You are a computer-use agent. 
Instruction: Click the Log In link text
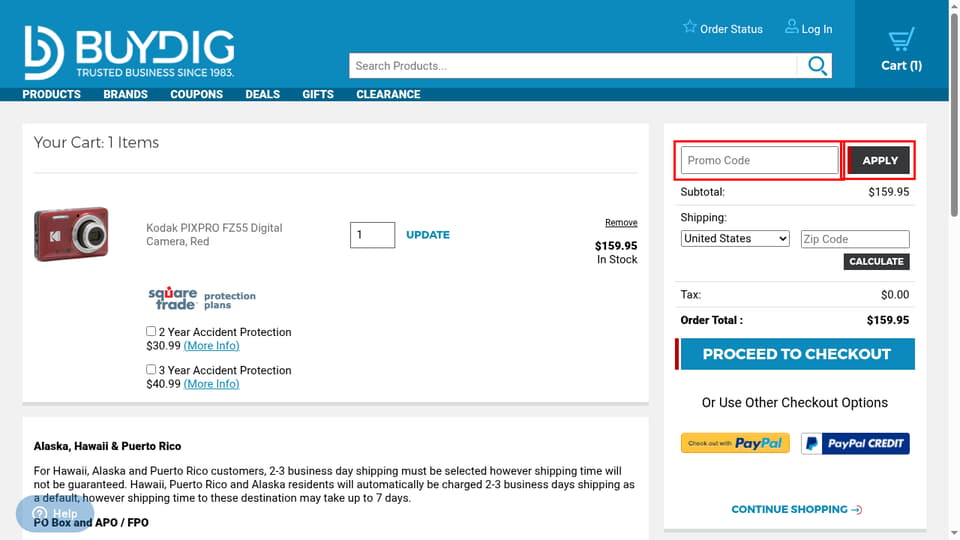tap(817, 29)
